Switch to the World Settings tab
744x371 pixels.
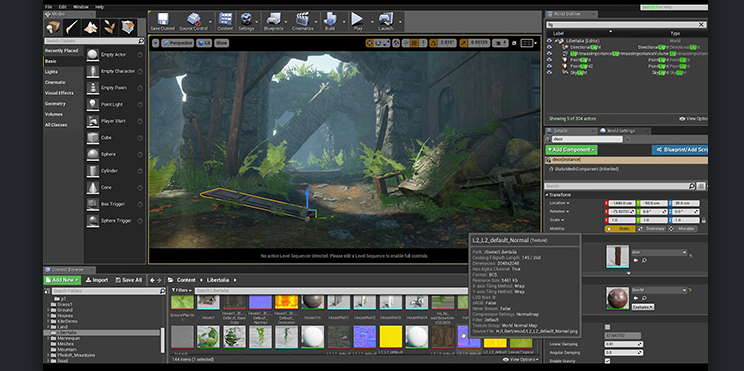pos(621,131)
